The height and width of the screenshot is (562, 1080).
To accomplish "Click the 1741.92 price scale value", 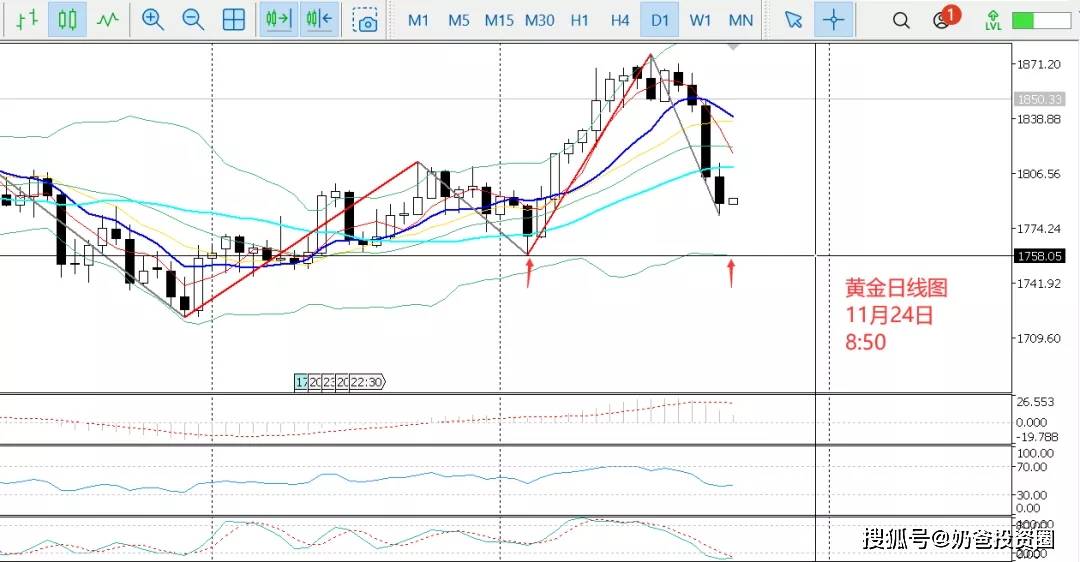I will tap(1039, 283).
